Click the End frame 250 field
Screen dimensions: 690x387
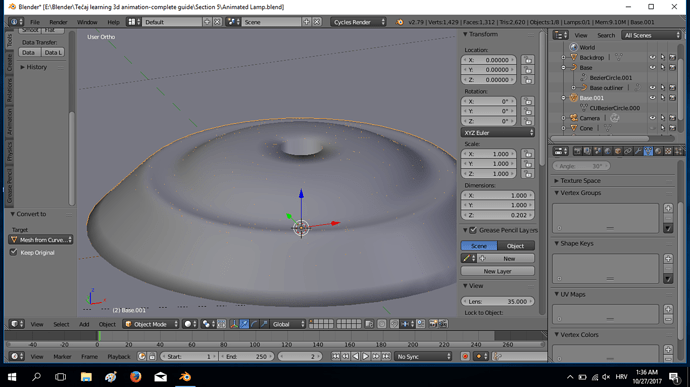click(x=246, y=356)
